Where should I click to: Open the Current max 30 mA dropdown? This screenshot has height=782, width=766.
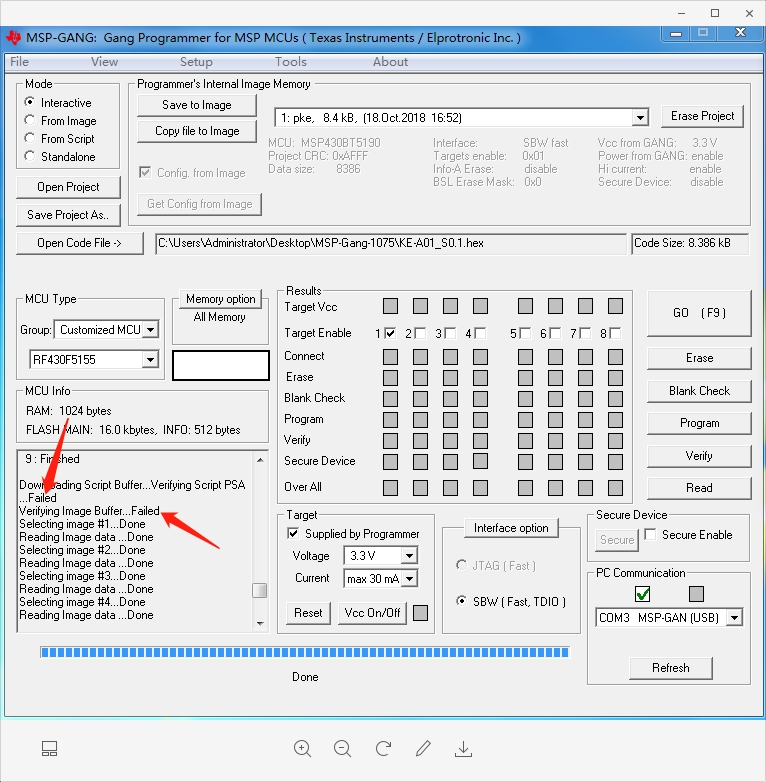click(x=409, y=579)
